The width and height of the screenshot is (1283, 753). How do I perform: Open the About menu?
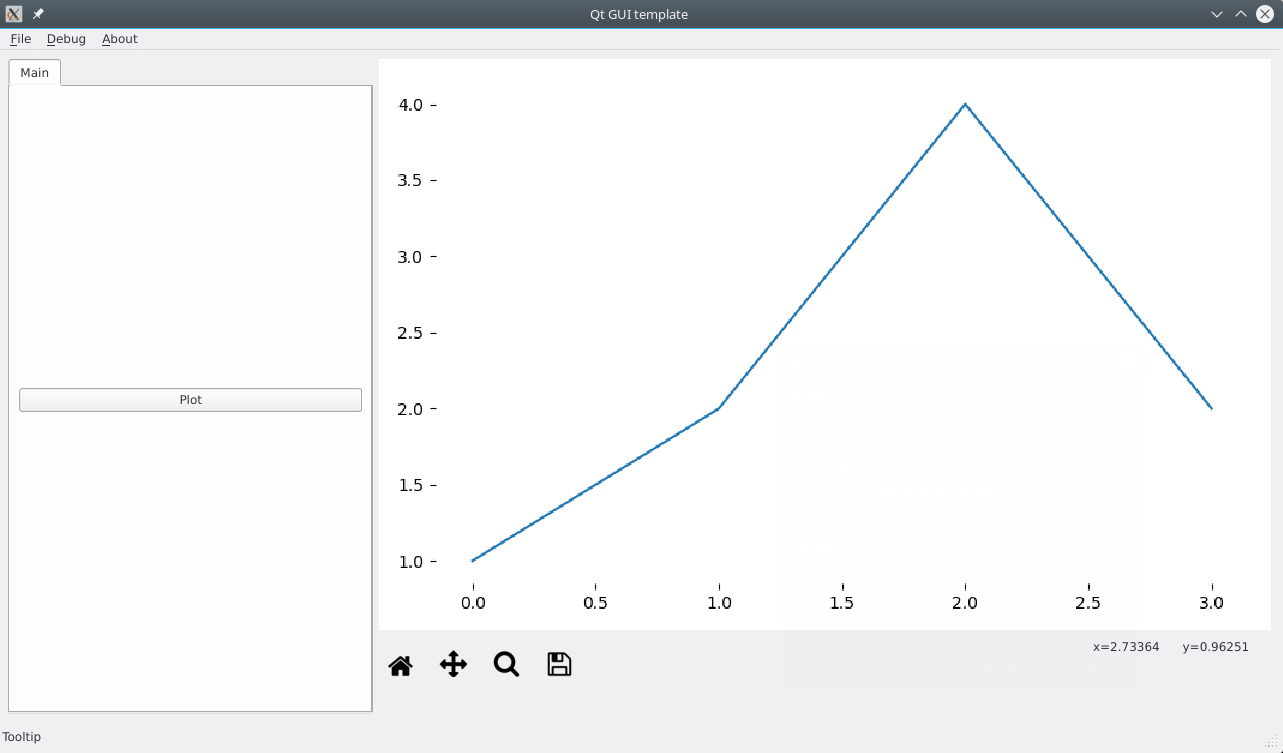tap(119, 39)
